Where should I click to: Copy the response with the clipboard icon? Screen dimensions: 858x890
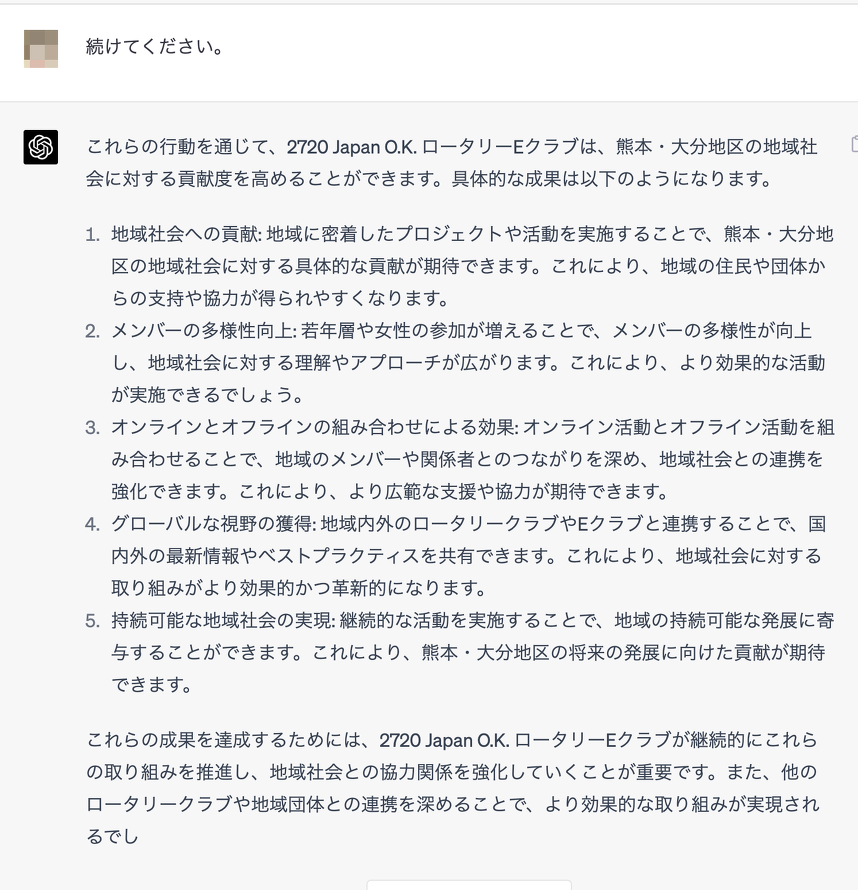tap(854, 144)
